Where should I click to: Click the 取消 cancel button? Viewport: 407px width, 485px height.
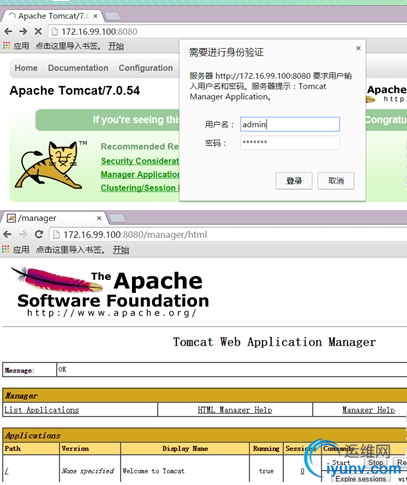coord(336,181)
